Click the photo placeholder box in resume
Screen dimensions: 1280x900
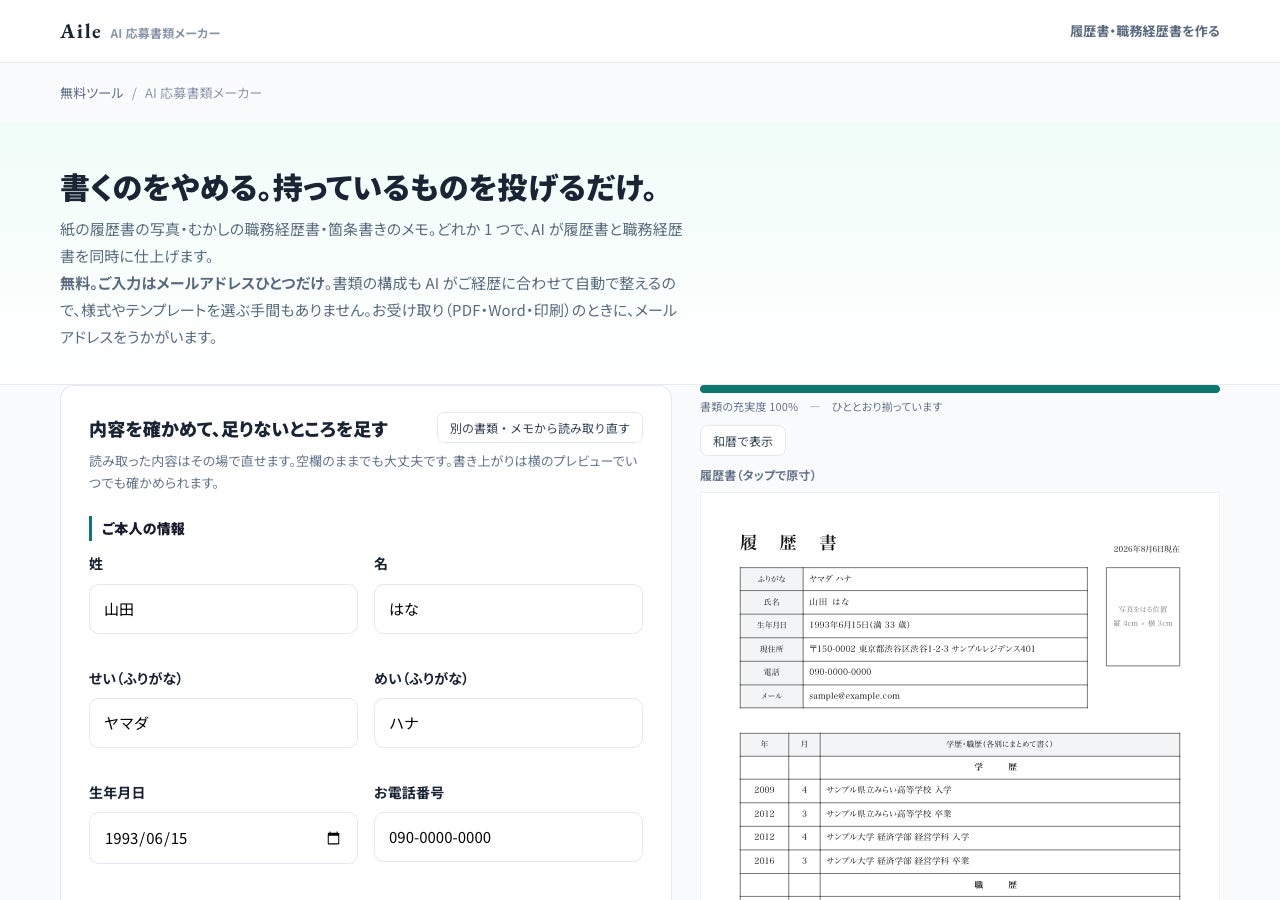tap(1143, 616)
